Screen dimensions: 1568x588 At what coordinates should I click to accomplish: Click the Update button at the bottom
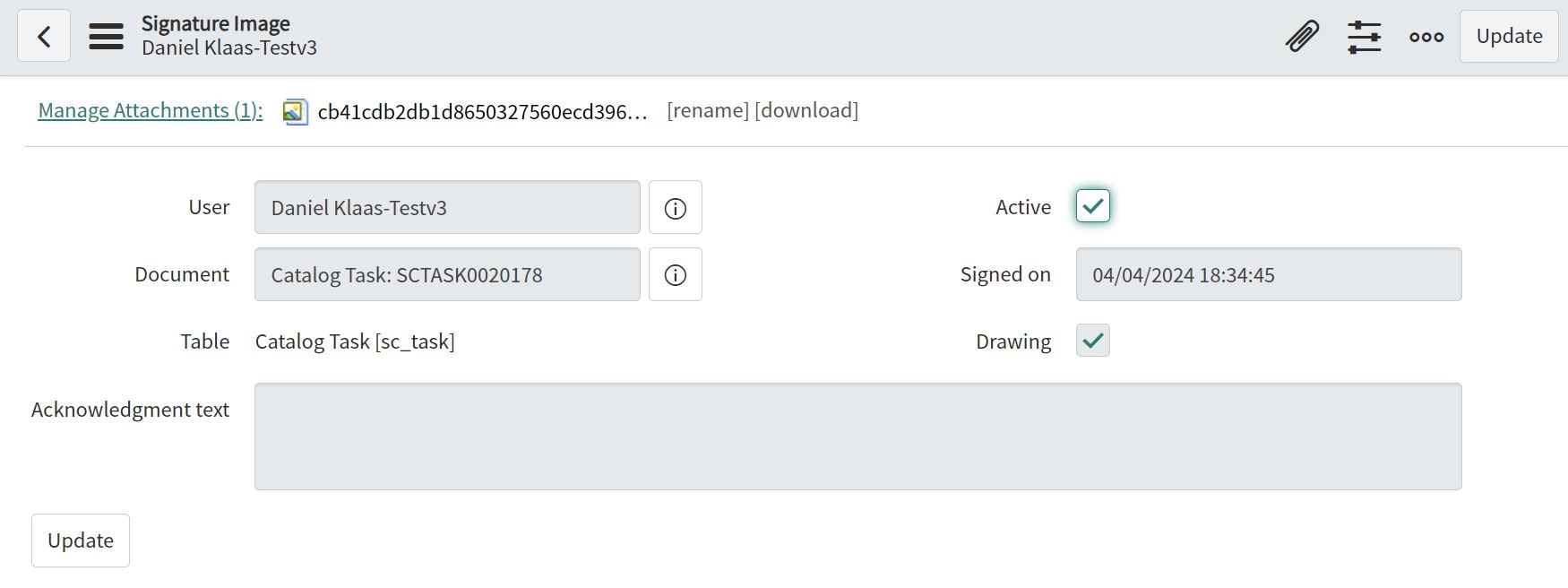click(80, 540)
